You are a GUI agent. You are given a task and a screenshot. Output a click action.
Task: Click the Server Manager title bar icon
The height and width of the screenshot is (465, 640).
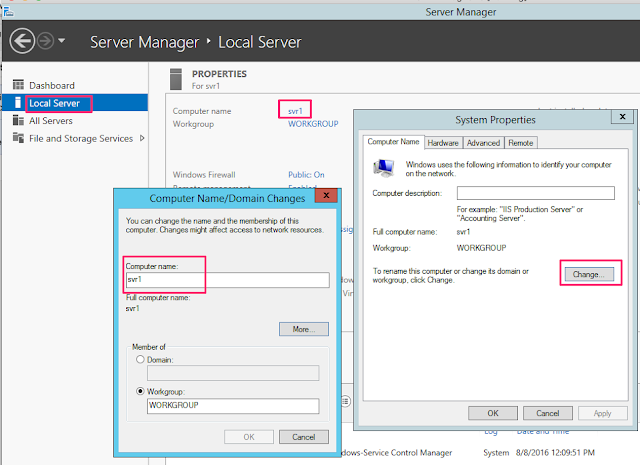(8, 12)
